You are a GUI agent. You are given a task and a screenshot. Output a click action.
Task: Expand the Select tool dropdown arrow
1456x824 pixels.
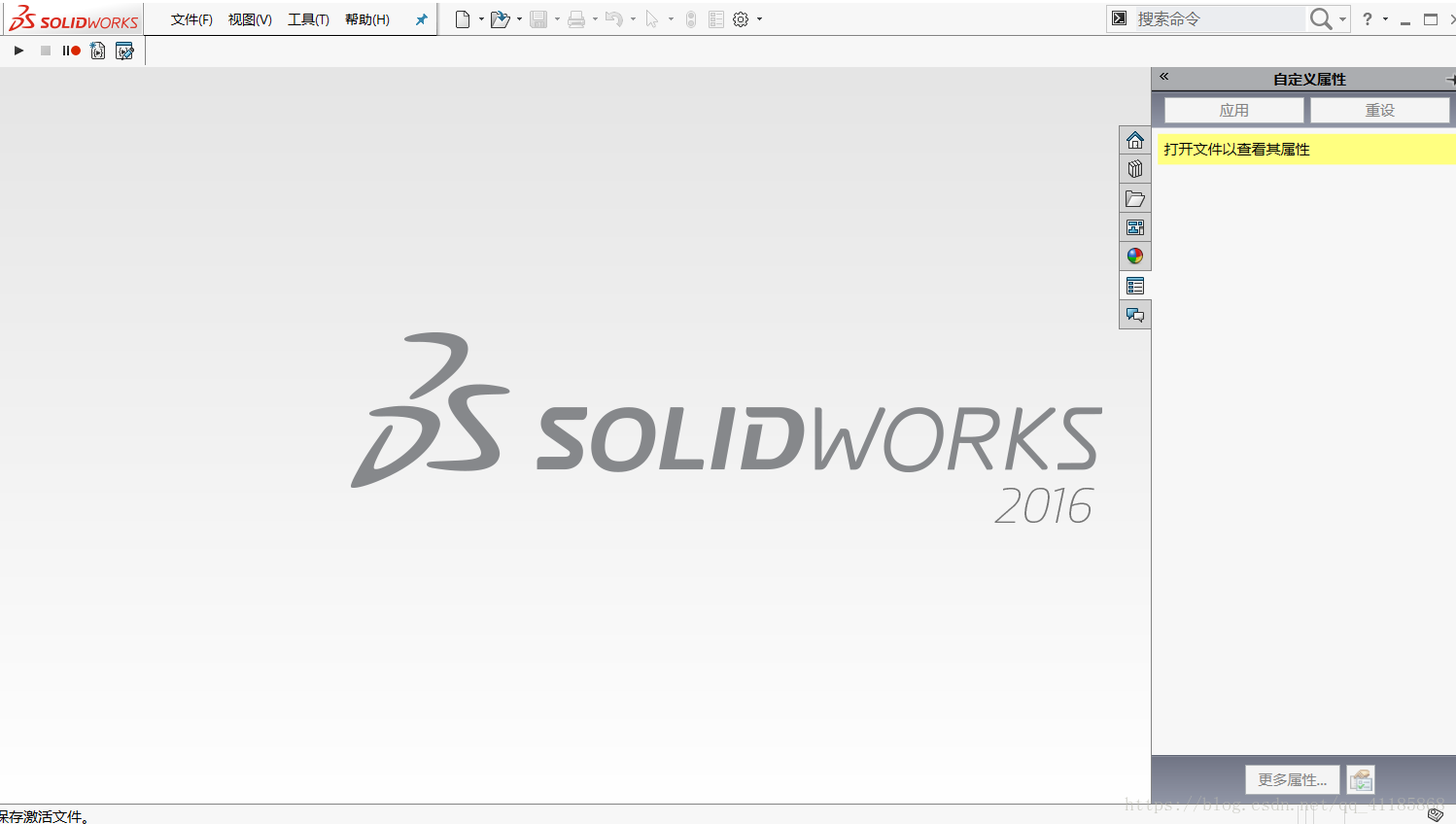671,19
